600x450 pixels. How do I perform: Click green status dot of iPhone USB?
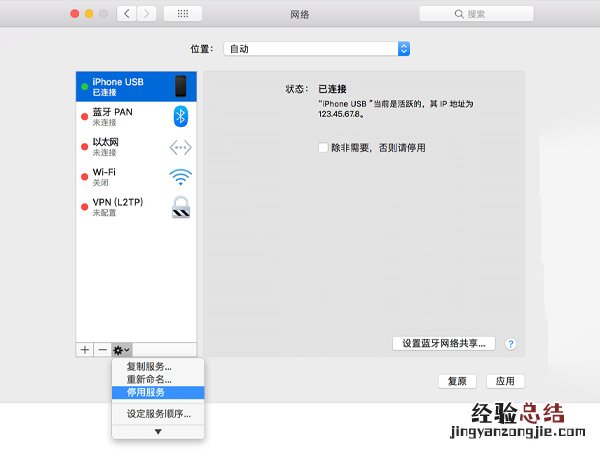point(85,87)
